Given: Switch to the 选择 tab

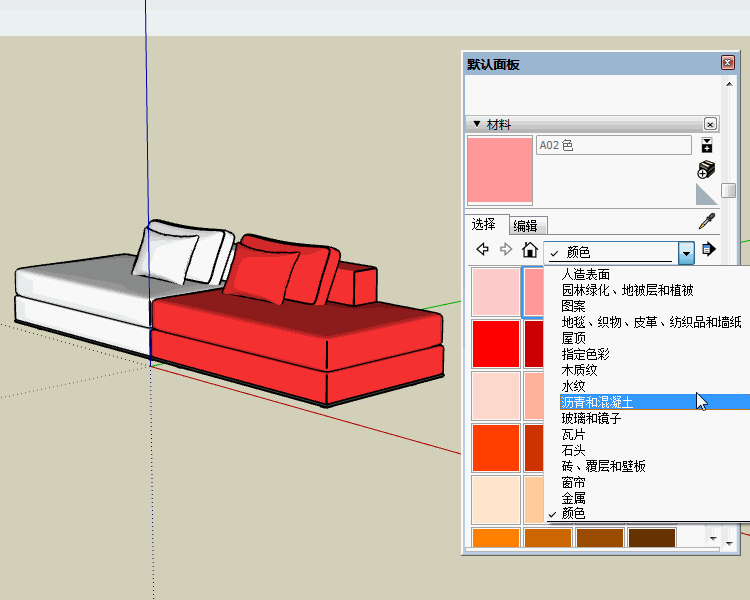Looking at the screenshot, I should pyautogui.click(x=484, y=225).
